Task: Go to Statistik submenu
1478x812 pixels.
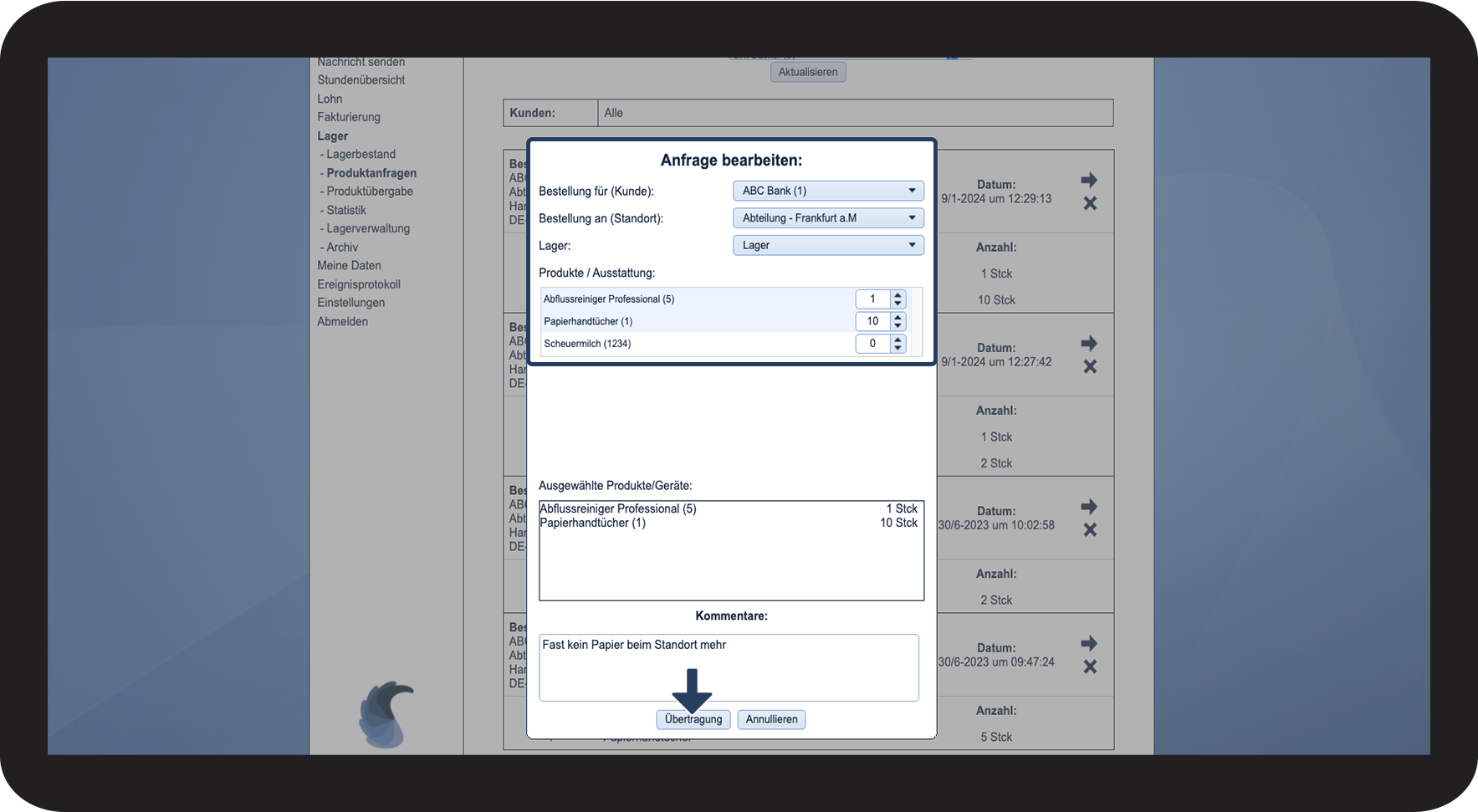Action: tap(346, 210)
